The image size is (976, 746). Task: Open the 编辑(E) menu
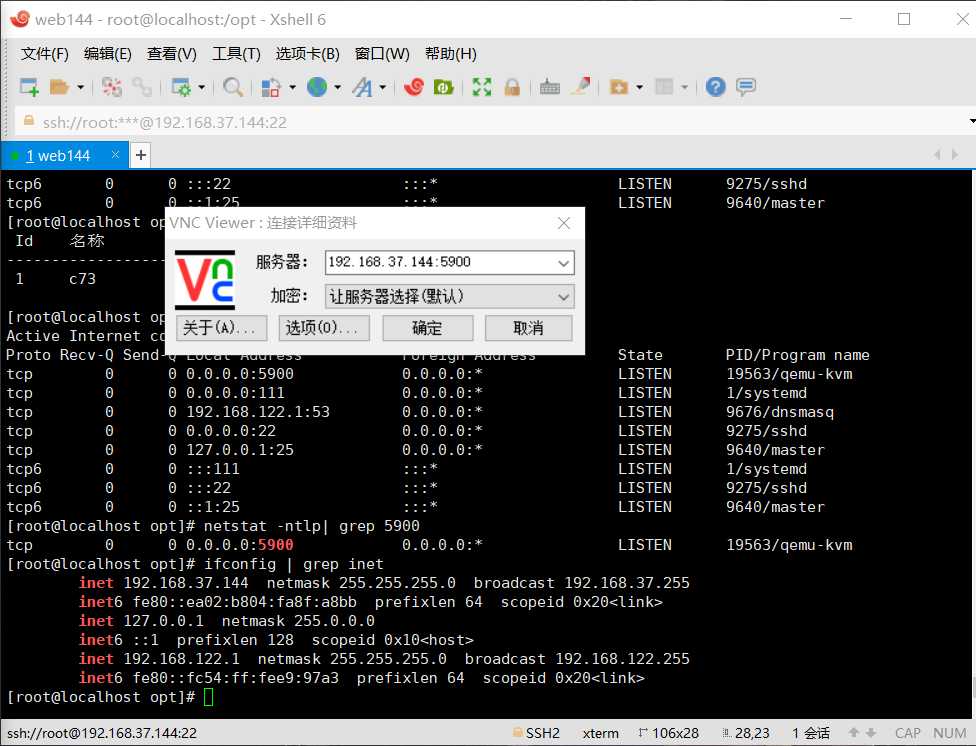pyautogui.click(x=108, y=54)
